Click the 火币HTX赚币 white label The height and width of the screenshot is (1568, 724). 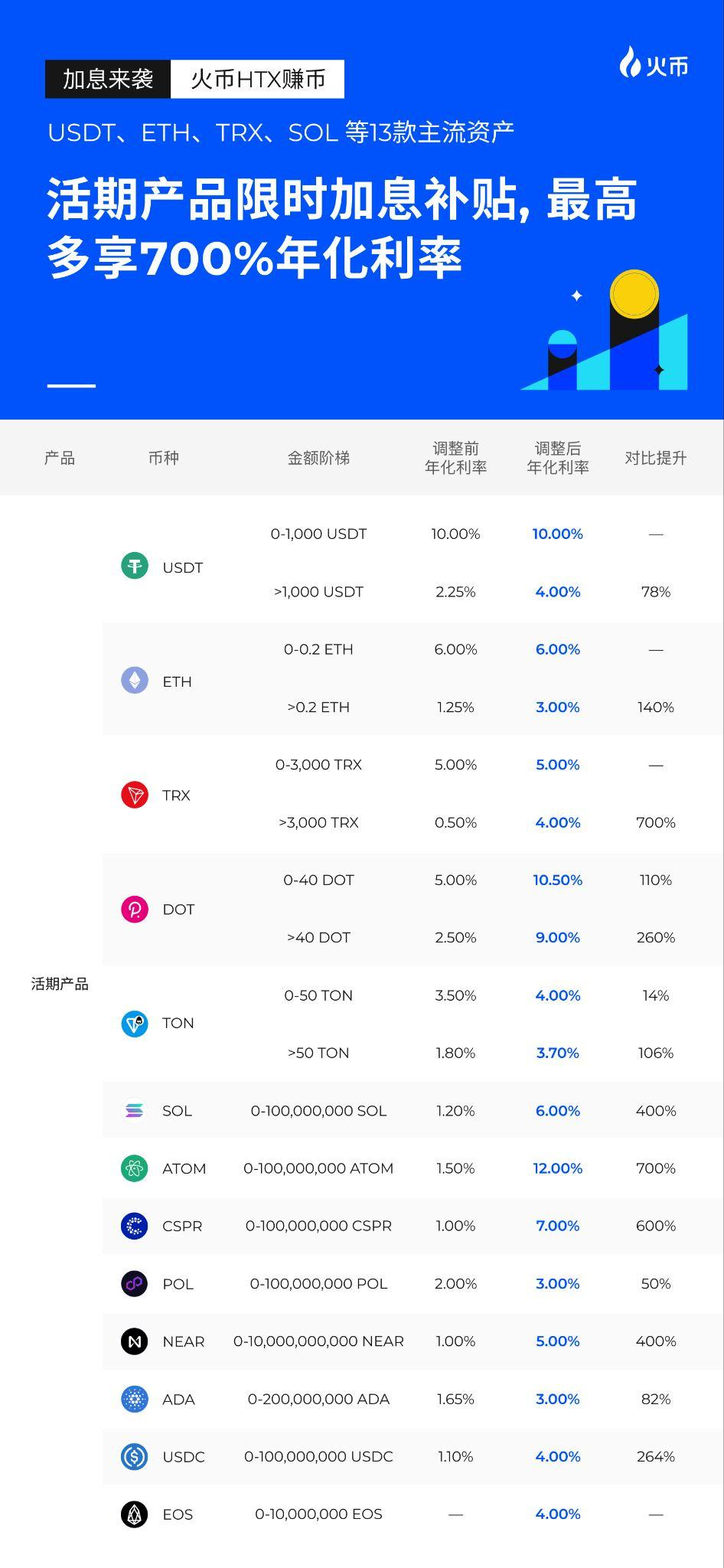pos(258,79)
